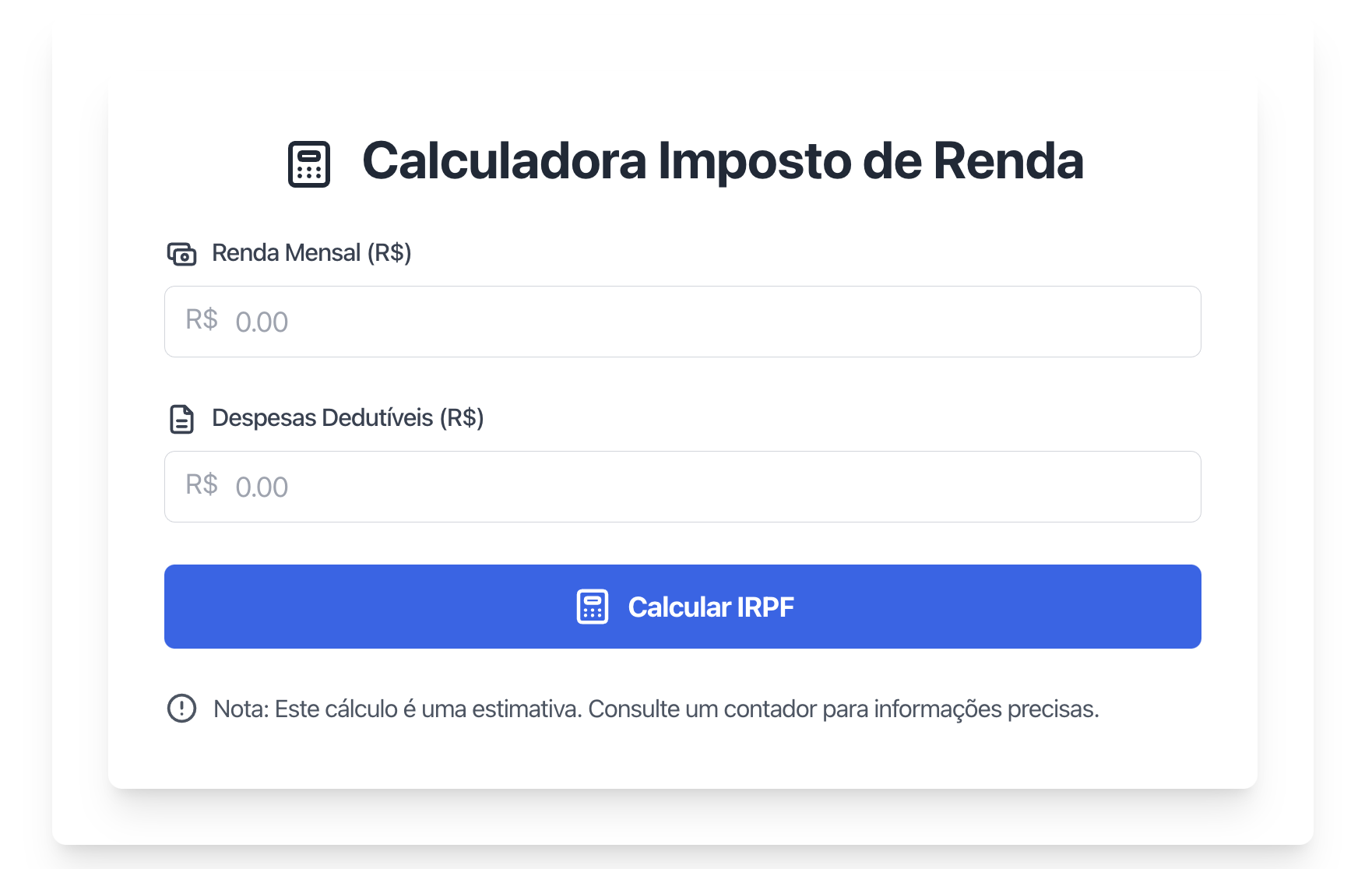Click the document icon beside Despesas Dedutíveis
This screenshot has width=1372, height=869.
pyautogui.click(x=181, y=418)
